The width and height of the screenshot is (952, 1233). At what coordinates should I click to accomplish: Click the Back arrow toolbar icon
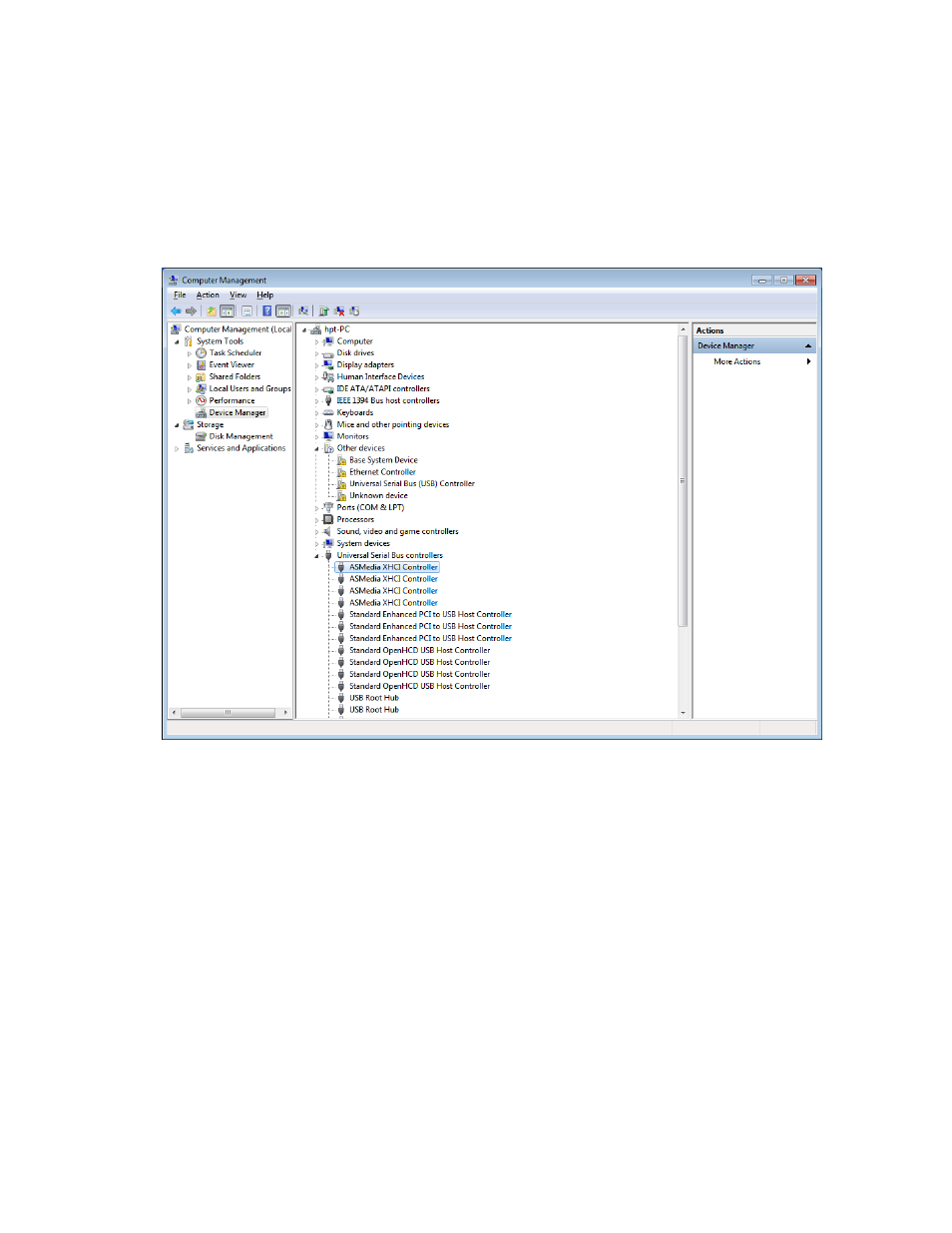pyautogui.click(x=177, y=310)
